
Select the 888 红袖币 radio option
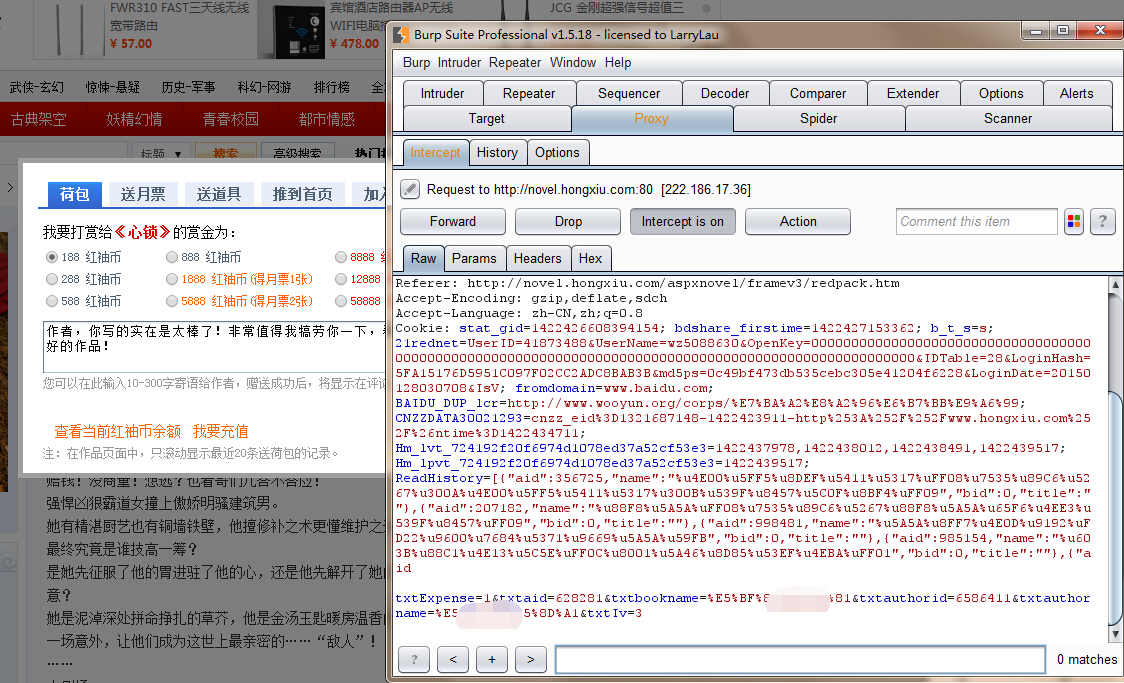(x=171, y=257)
